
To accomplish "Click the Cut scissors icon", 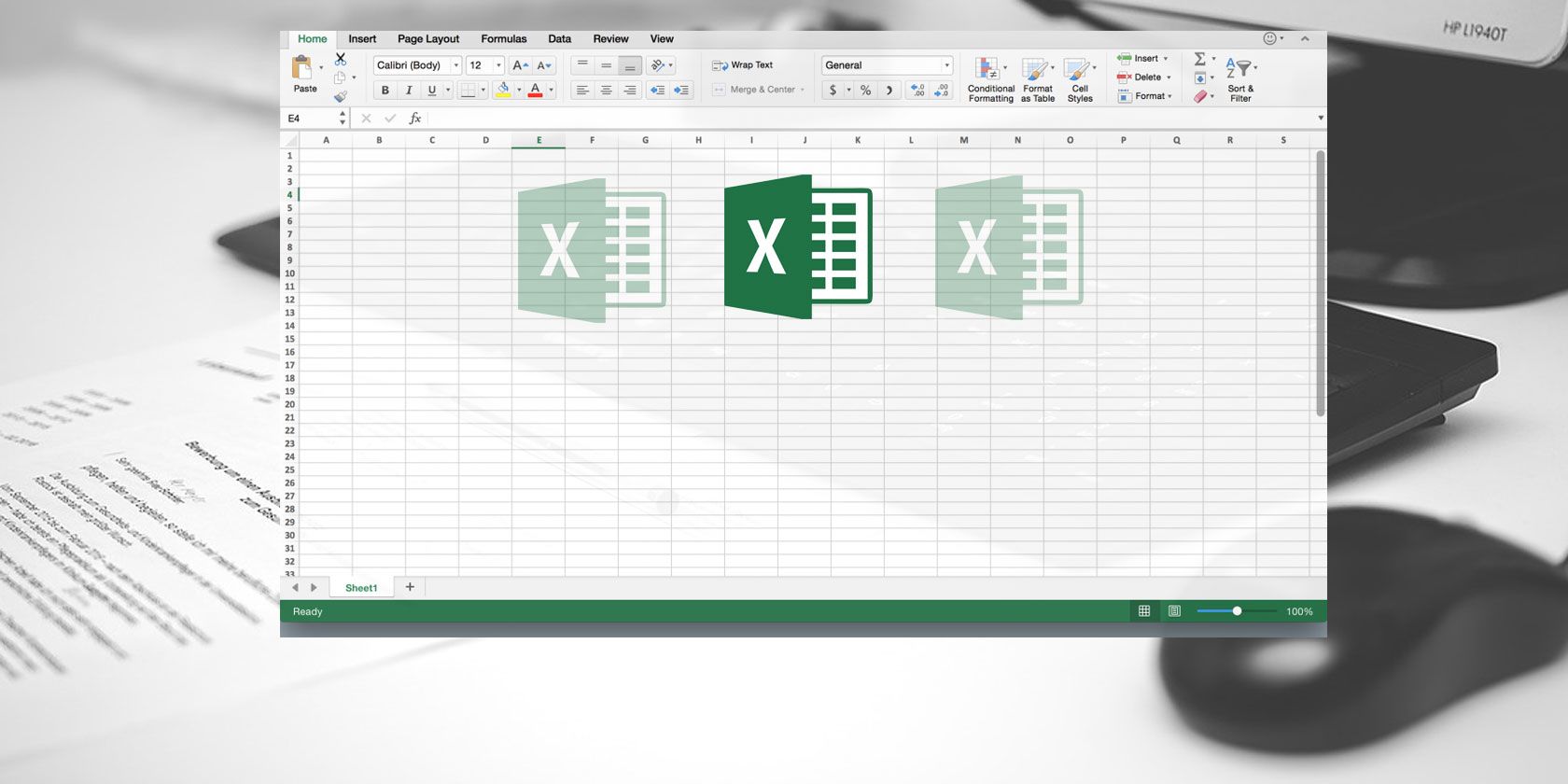I will point(341,59).
